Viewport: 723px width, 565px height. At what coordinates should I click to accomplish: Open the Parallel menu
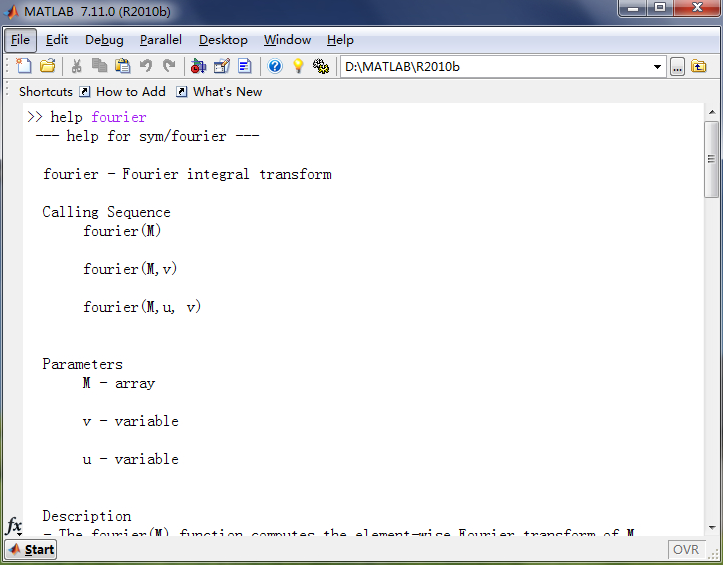click(160, 40)
